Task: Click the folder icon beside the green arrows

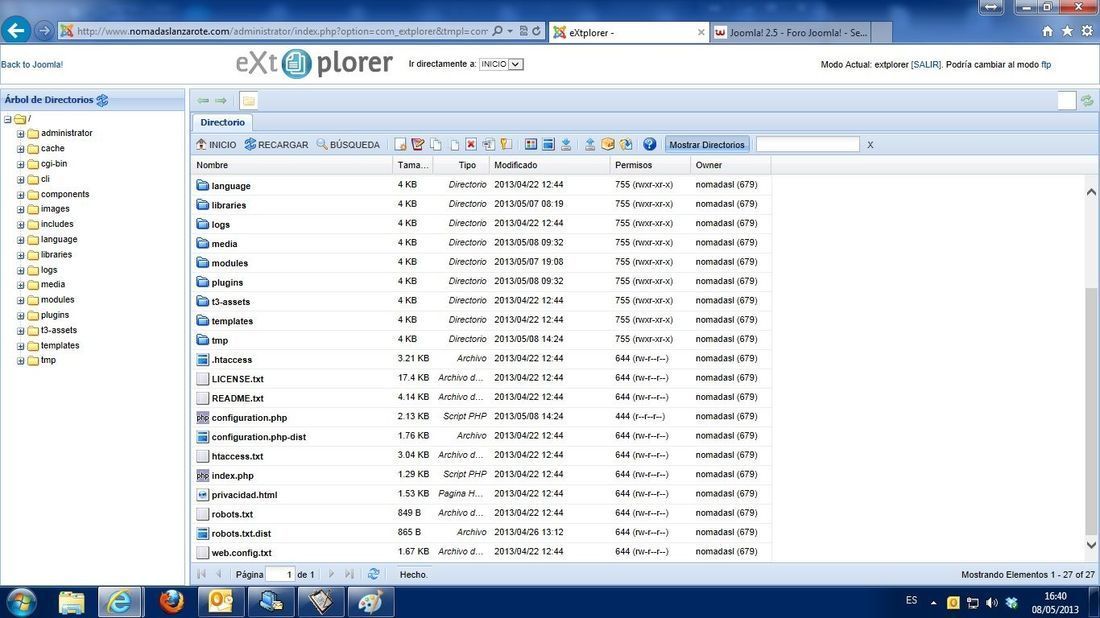Action: [x=248, y=101]
